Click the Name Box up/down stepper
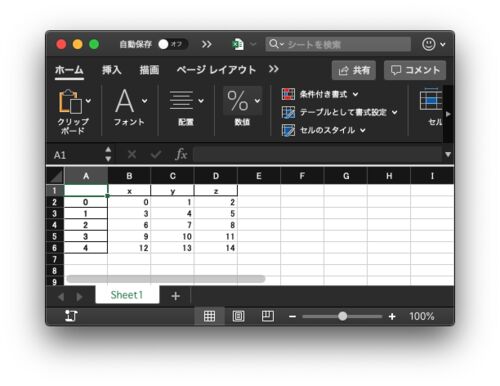 pyautogui.click(x=108, y=154)
